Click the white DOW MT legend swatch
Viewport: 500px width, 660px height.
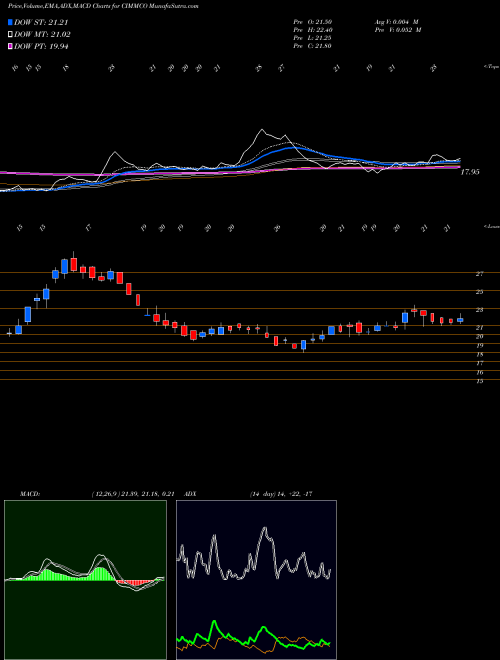pos(10,35)
